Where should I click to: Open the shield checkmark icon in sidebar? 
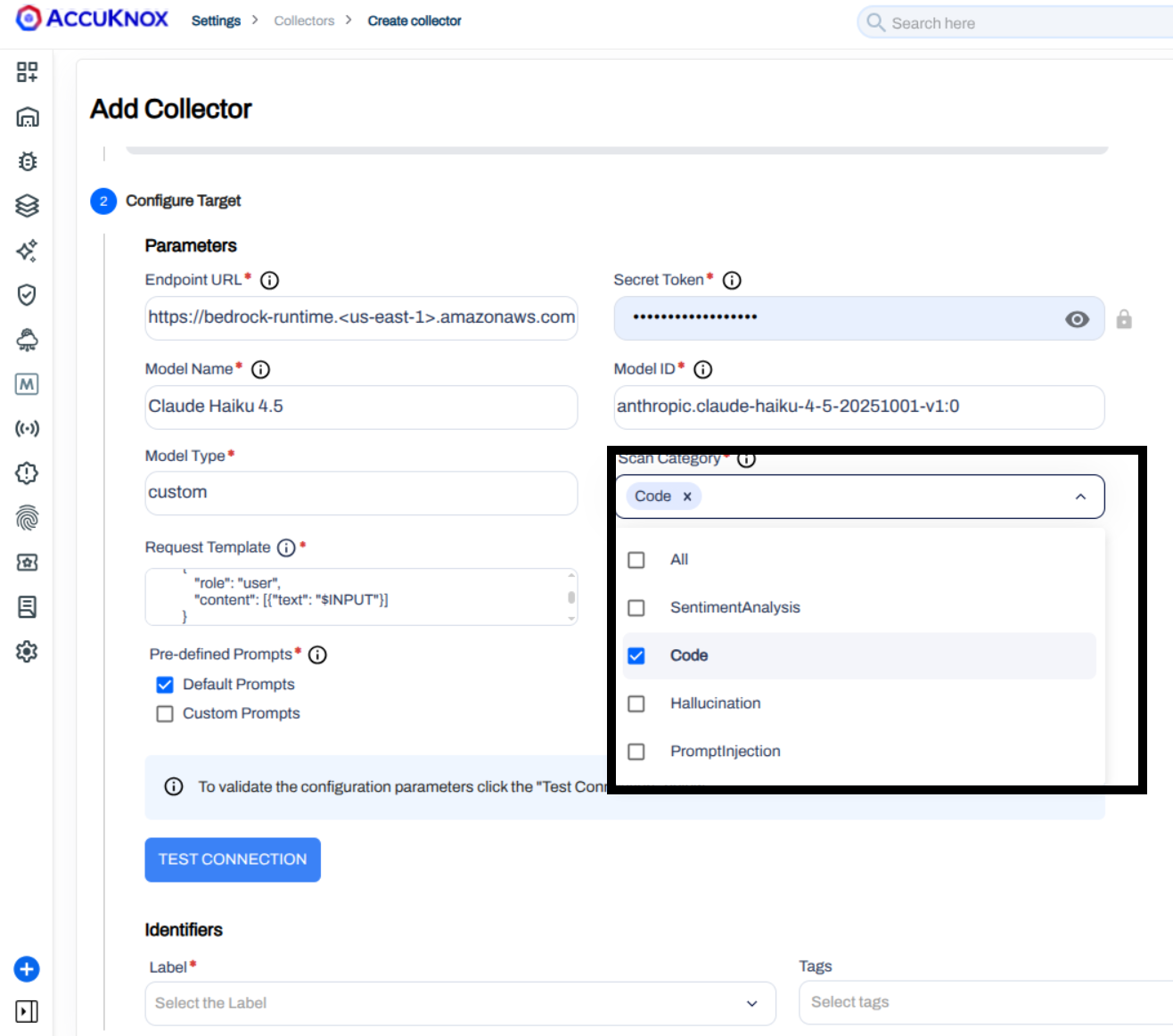tap(27, 295)
